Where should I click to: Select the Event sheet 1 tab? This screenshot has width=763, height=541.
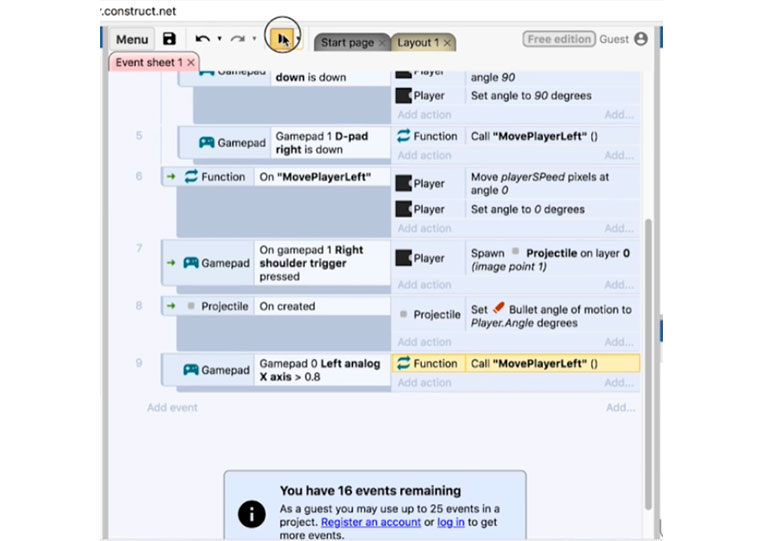(x=149, y=62)
